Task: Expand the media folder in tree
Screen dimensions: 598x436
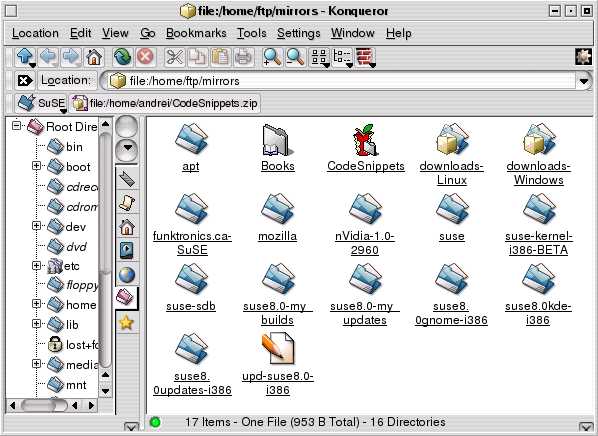Action: click(36, 364)
